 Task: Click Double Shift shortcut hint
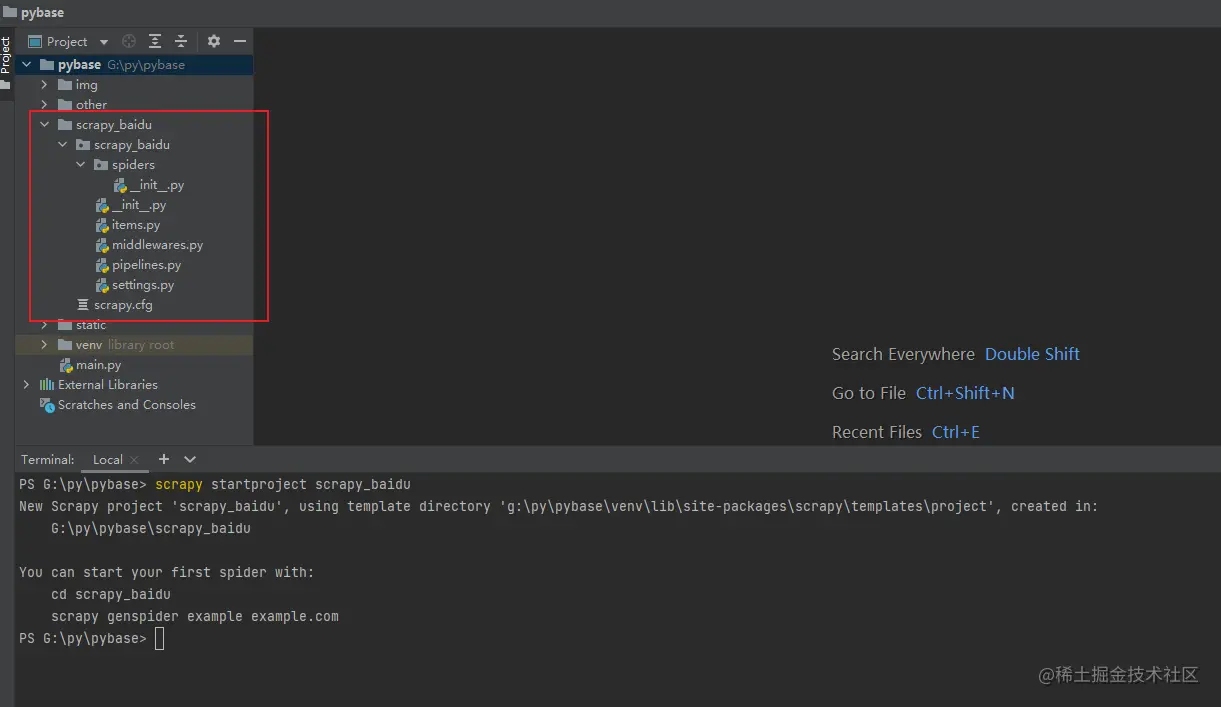click(x=1032, y=354)
